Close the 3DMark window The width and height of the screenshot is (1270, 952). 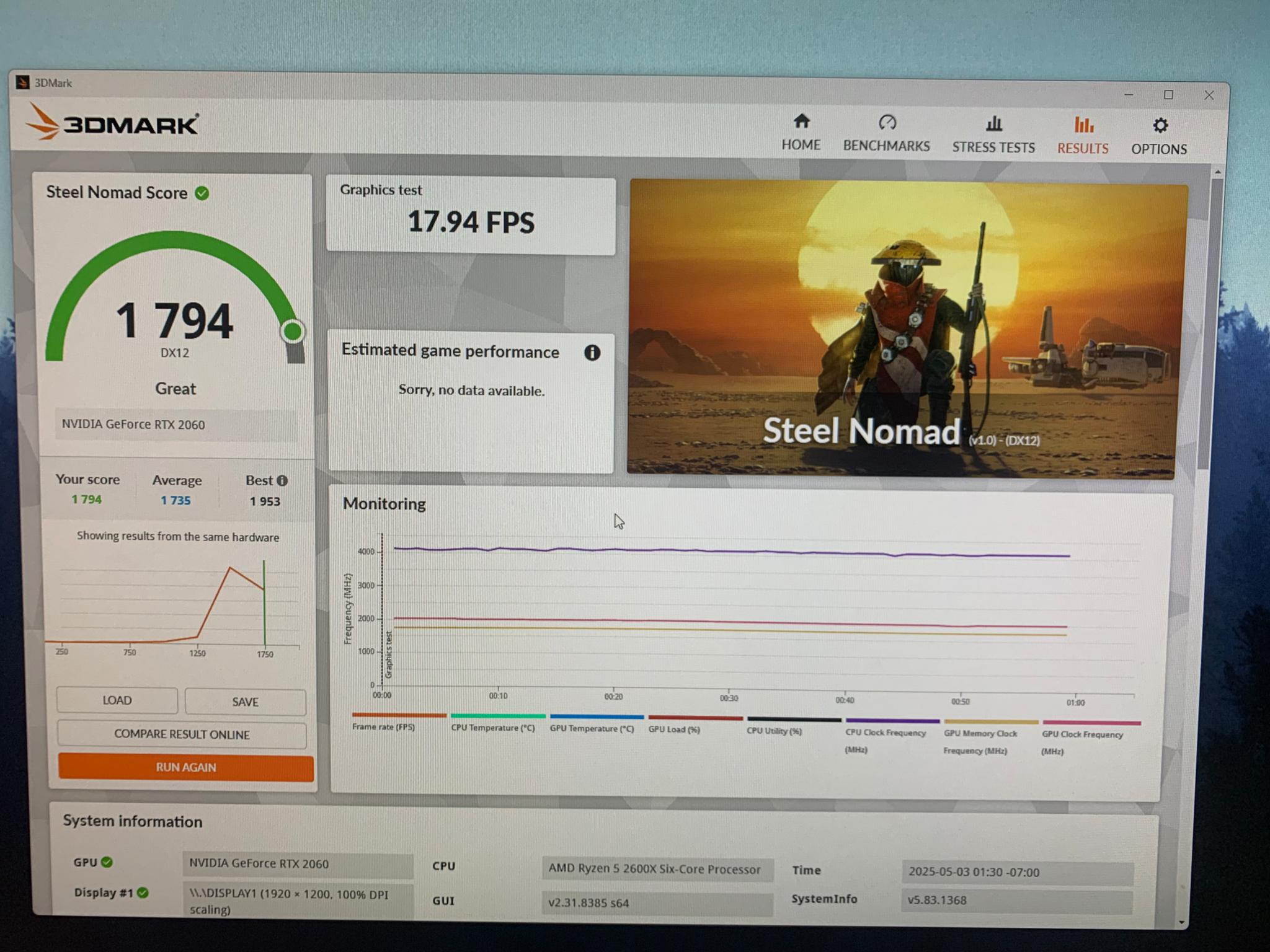point(1209,95)
